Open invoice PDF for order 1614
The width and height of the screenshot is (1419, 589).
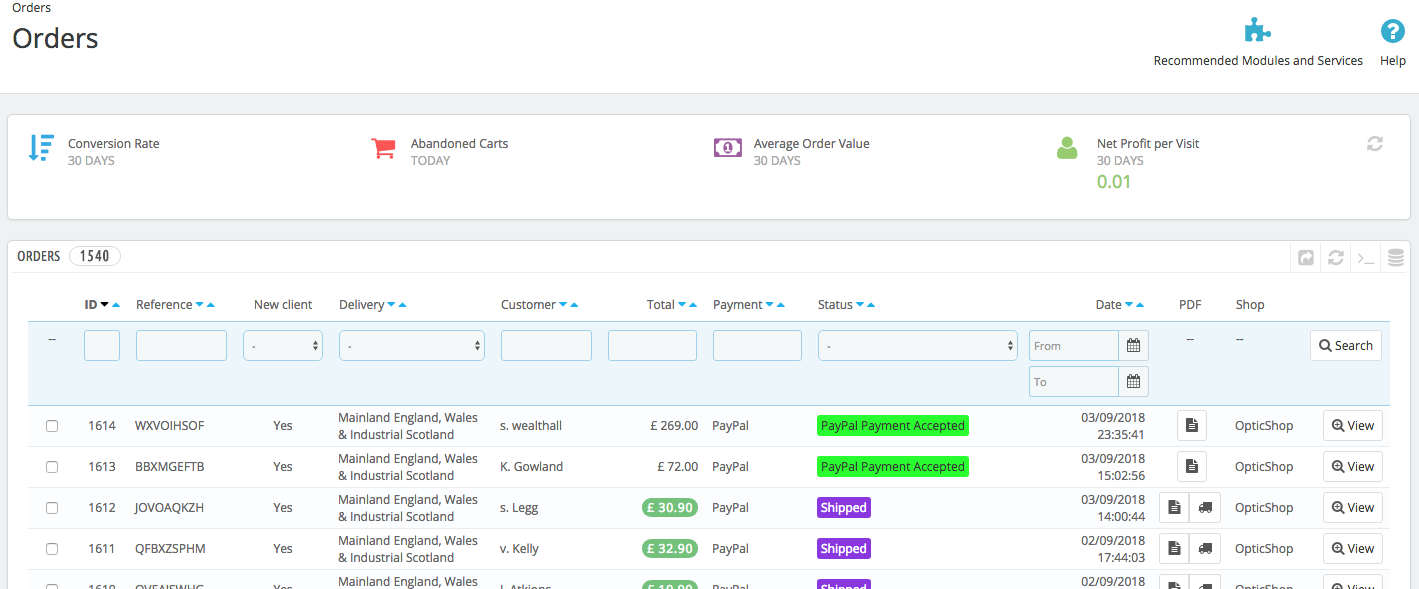tap(1191, 426)
